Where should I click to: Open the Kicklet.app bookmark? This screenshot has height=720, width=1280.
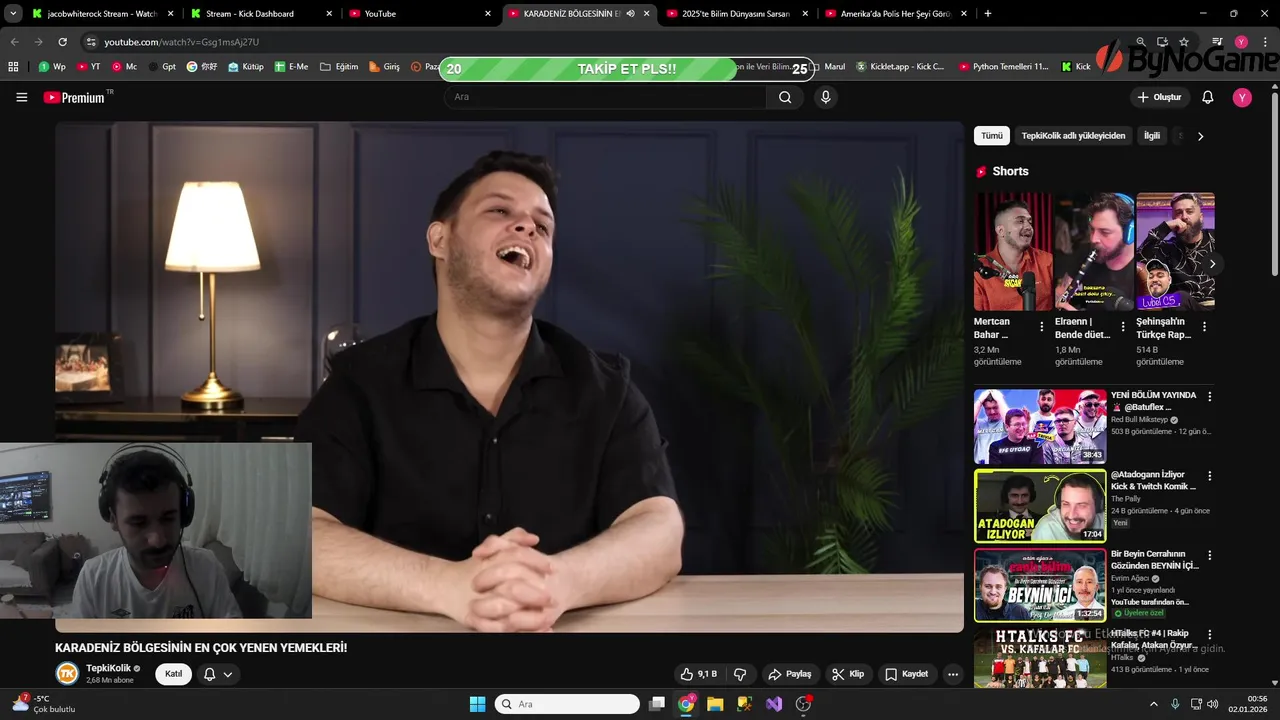900,67
